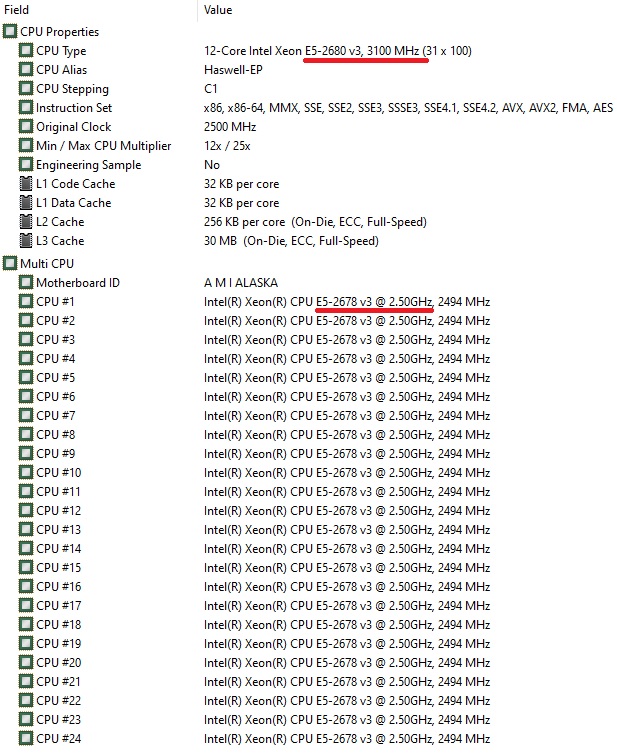617x756 pixels.
Task: Select the CPU #18 row label
Action: [58, 624]
